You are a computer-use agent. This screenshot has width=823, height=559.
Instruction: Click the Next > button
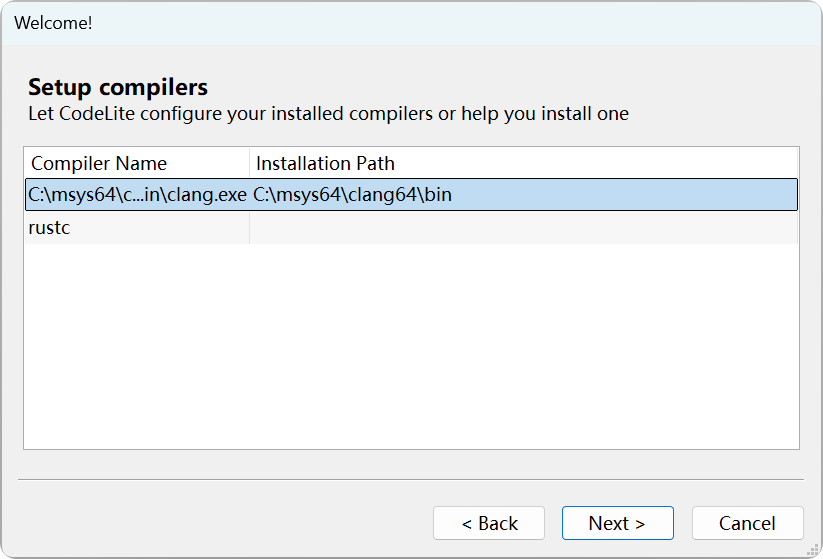pyautogui.click(x=617, y=523)
